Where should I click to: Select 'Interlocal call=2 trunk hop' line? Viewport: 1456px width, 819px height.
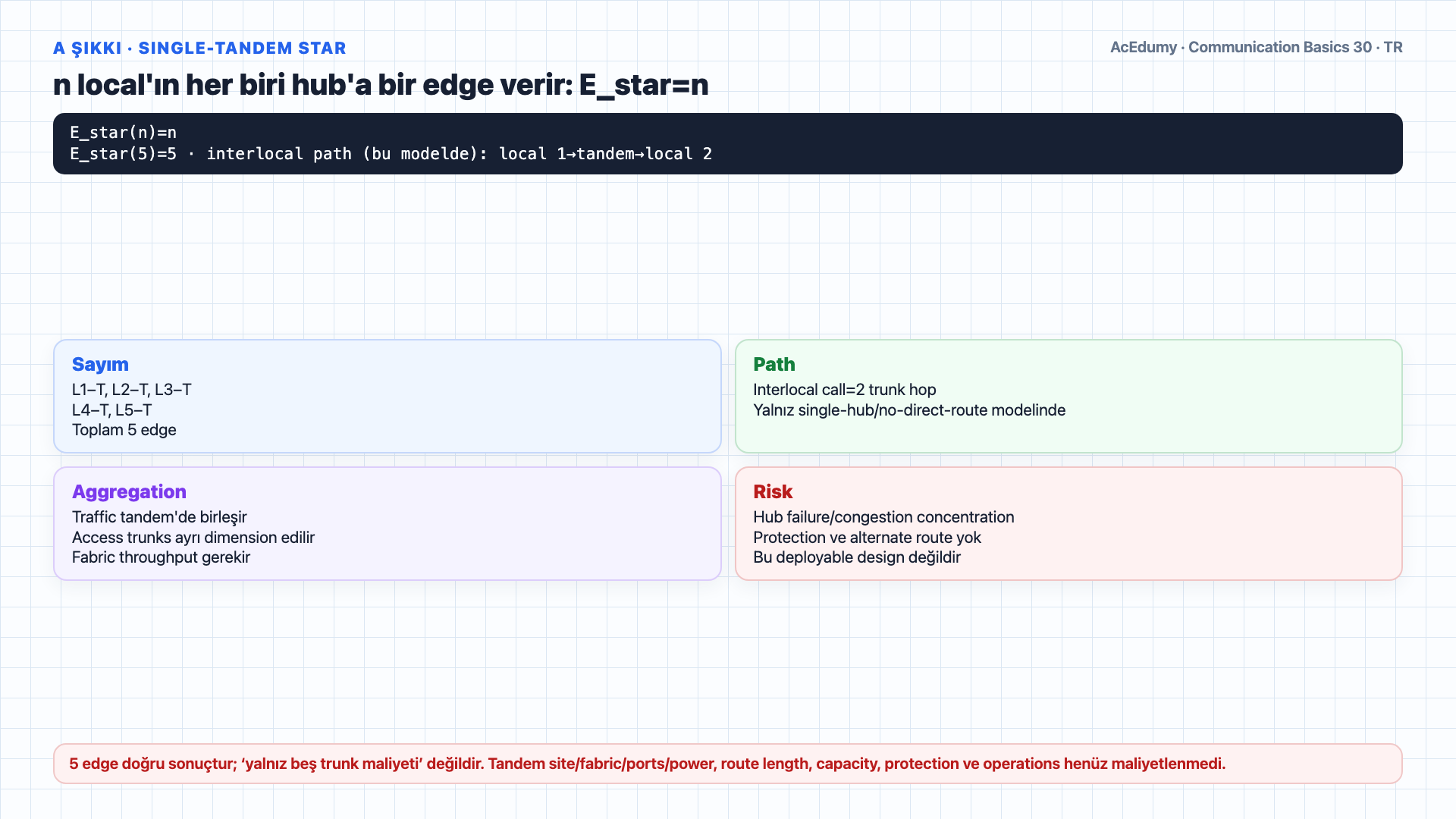[x=844, y=390]
